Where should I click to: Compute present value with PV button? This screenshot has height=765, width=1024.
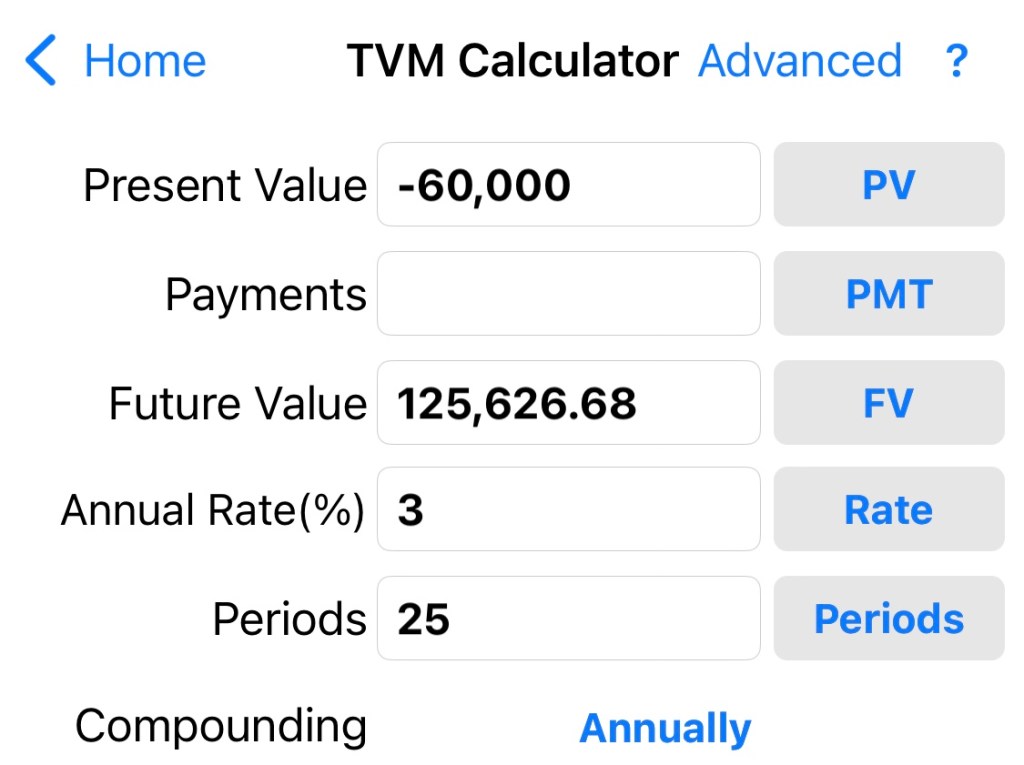(888, 185)
